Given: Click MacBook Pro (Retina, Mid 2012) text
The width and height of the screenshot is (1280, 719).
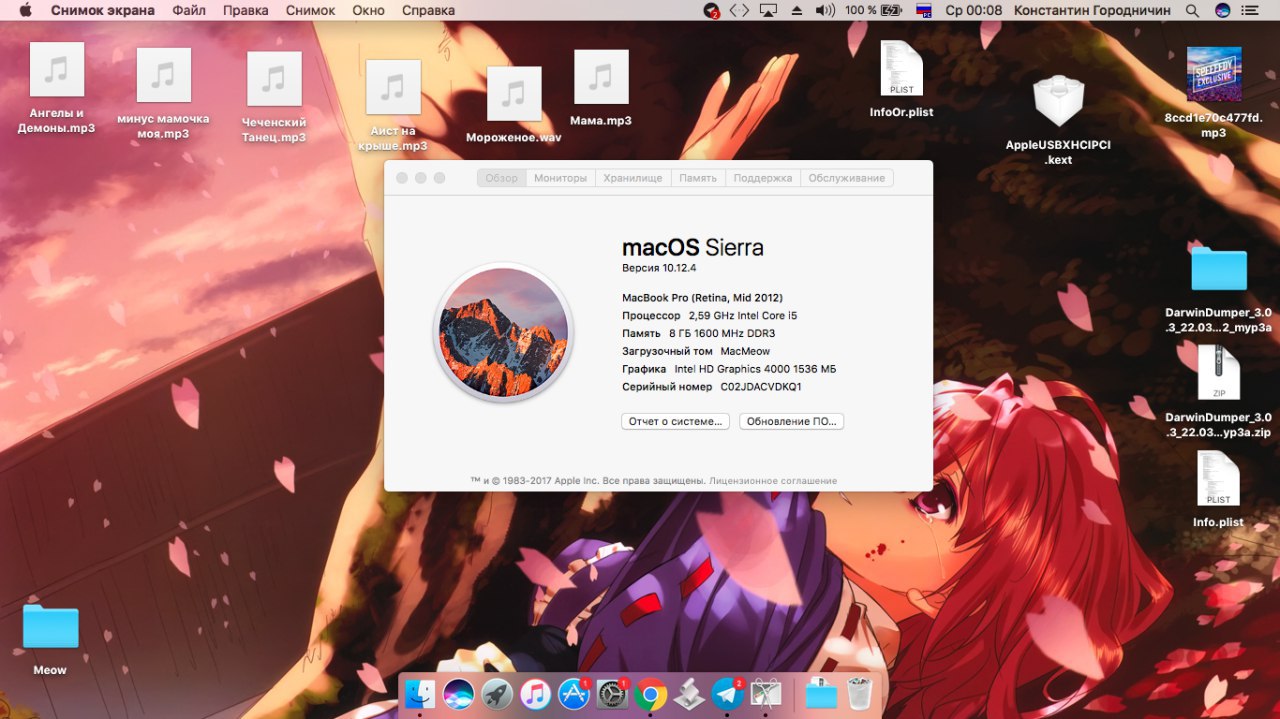Looking at the screenshot, I should click(x=702, y=298).
